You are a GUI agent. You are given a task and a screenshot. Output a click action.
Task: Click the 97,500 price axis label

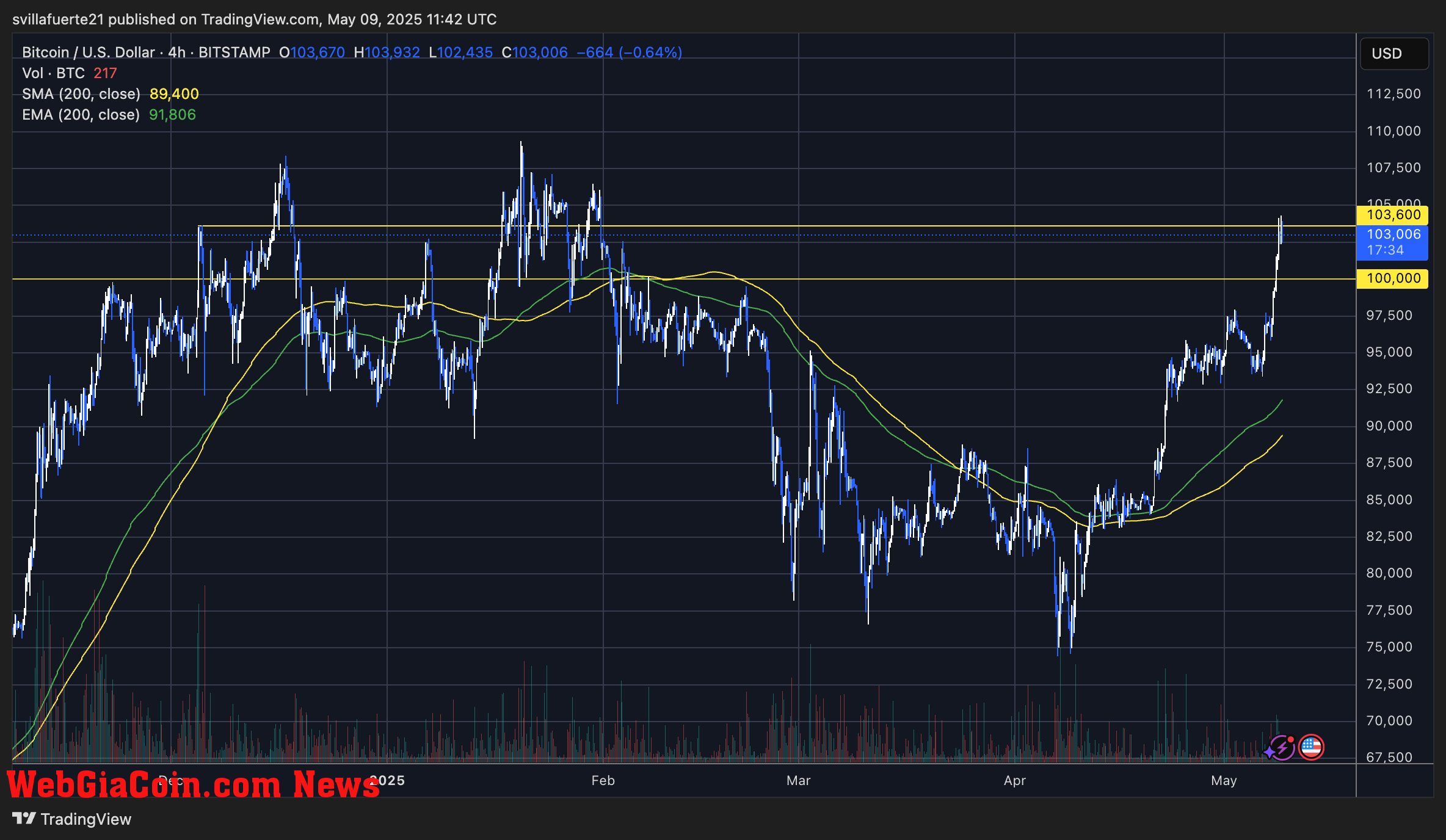click(1389, 316)
